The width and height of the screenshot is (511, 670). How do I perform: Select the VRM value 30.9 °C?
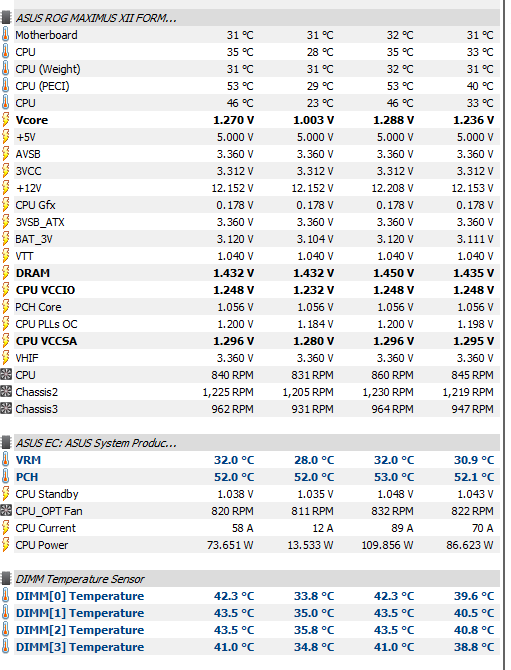[x=473, y=460]
